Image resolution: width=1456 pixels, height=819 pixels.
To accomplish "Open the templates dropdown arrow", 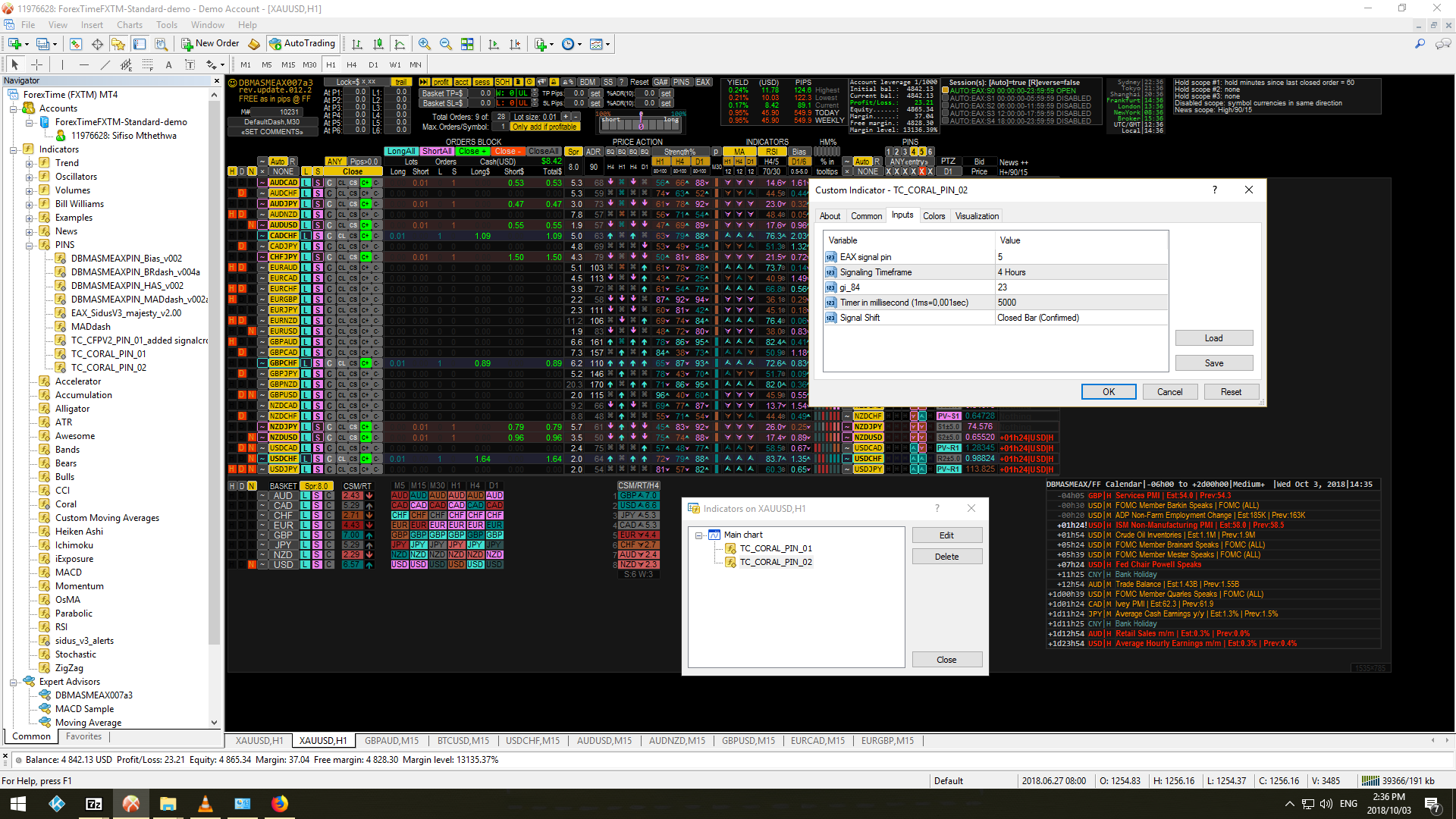I will 607,45.
